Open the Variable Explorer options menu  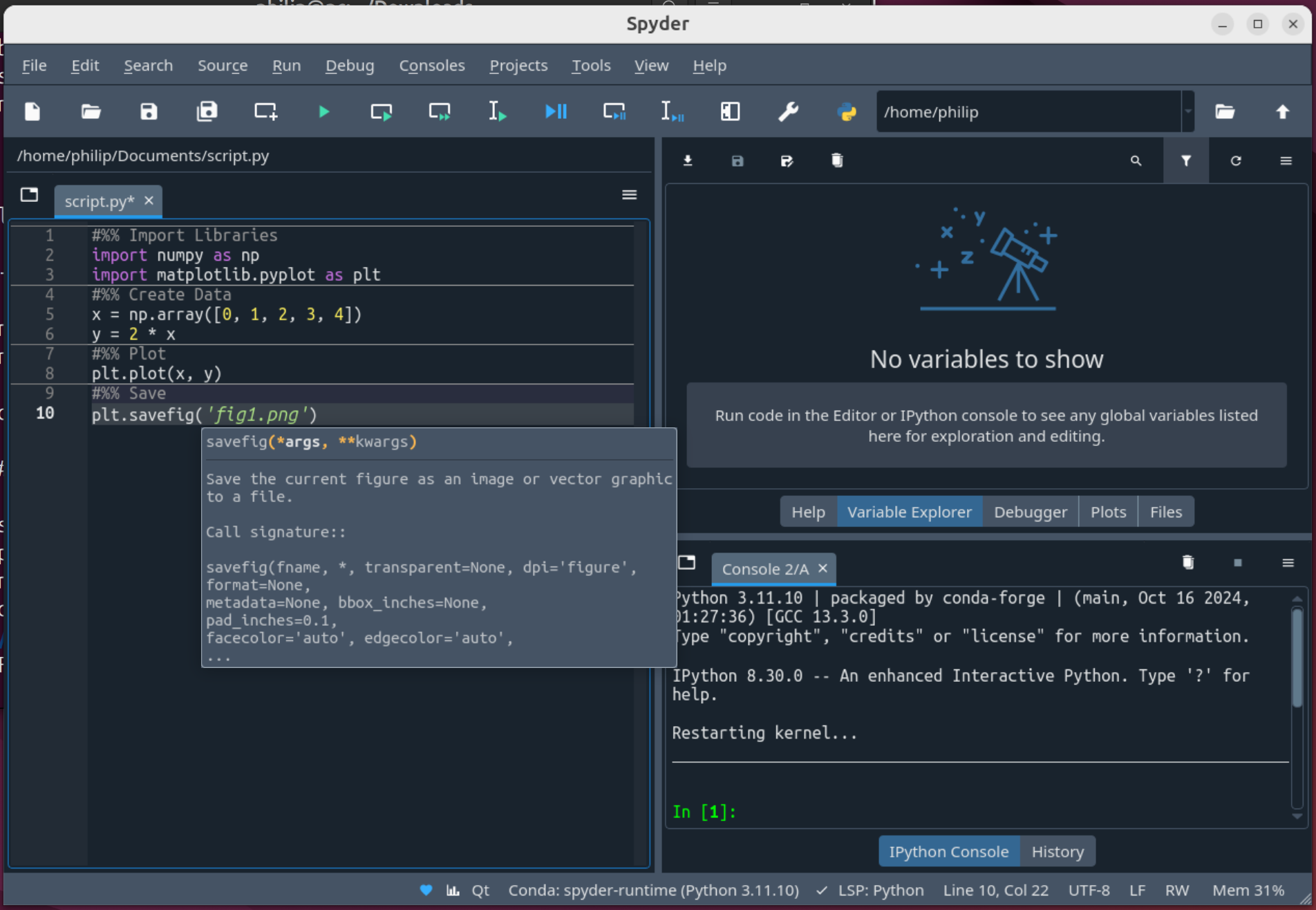tap(1286, 160)
